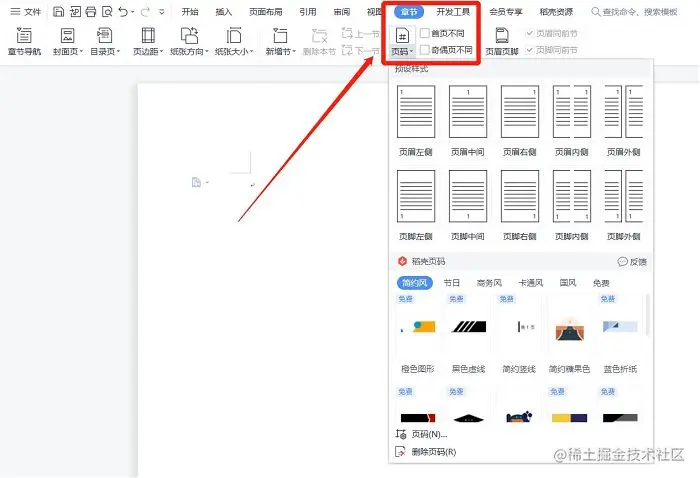The width and height of the screenshot is (700, 478).
Task: Expand the 新增节 dropdown arrow
Action: coord(294,51)
